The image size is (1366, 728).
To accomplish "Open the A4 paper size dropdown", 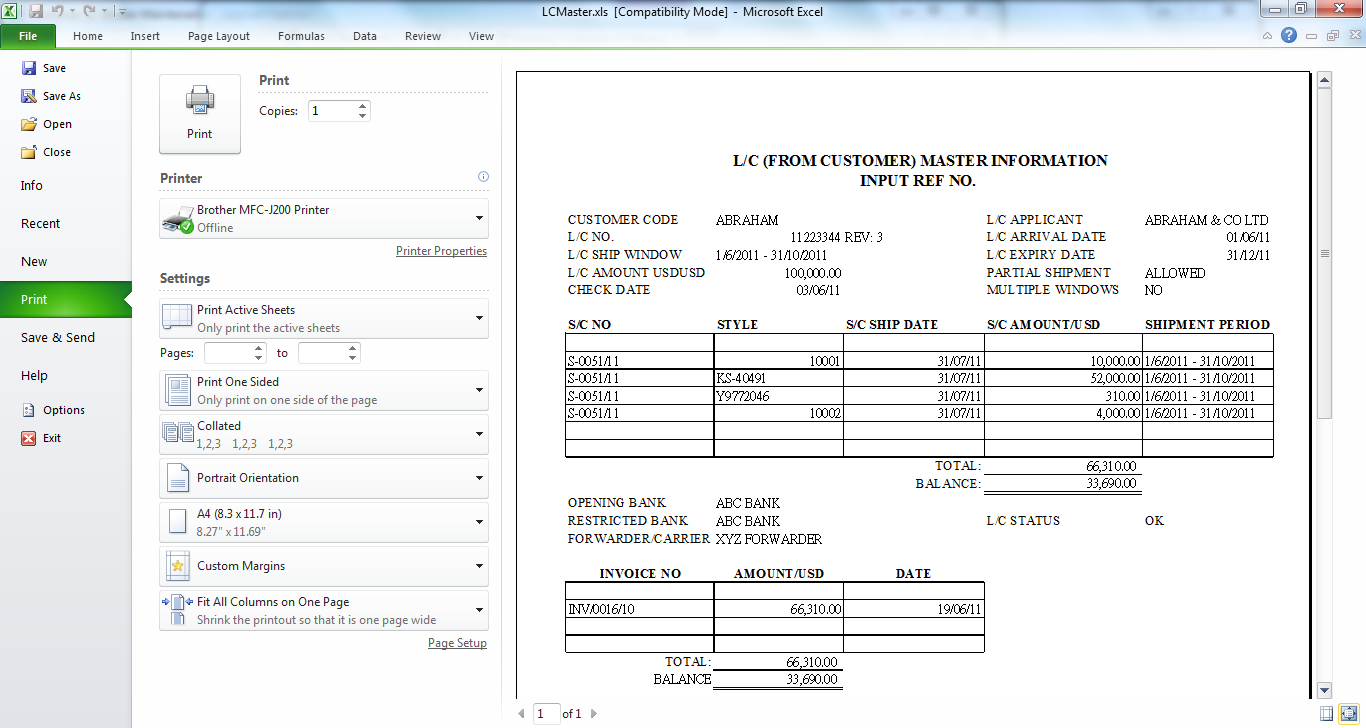I will coord(324,522).
